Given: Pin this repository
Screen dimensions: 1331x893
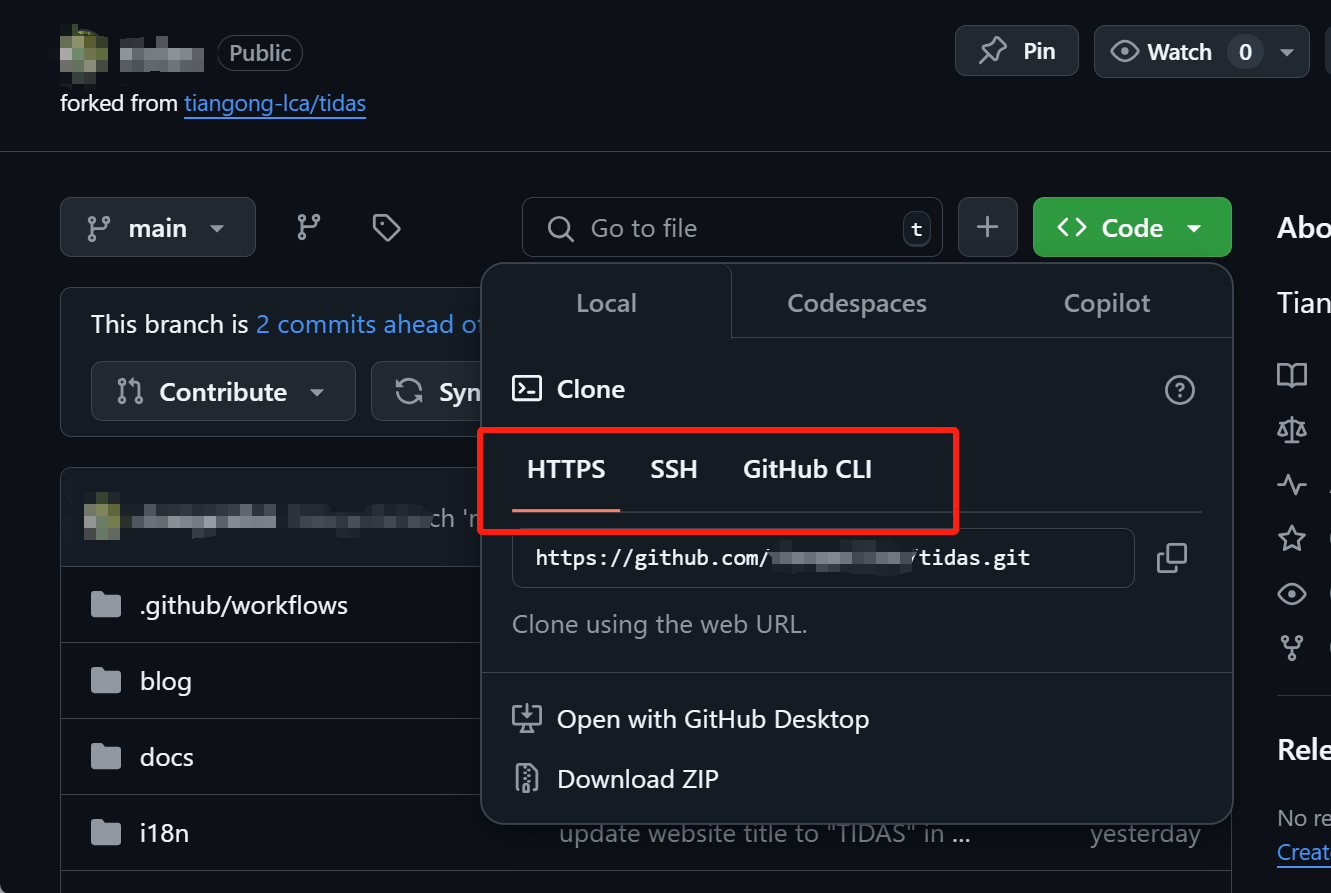Looking at the screenshot, I should click(1017, 51).
